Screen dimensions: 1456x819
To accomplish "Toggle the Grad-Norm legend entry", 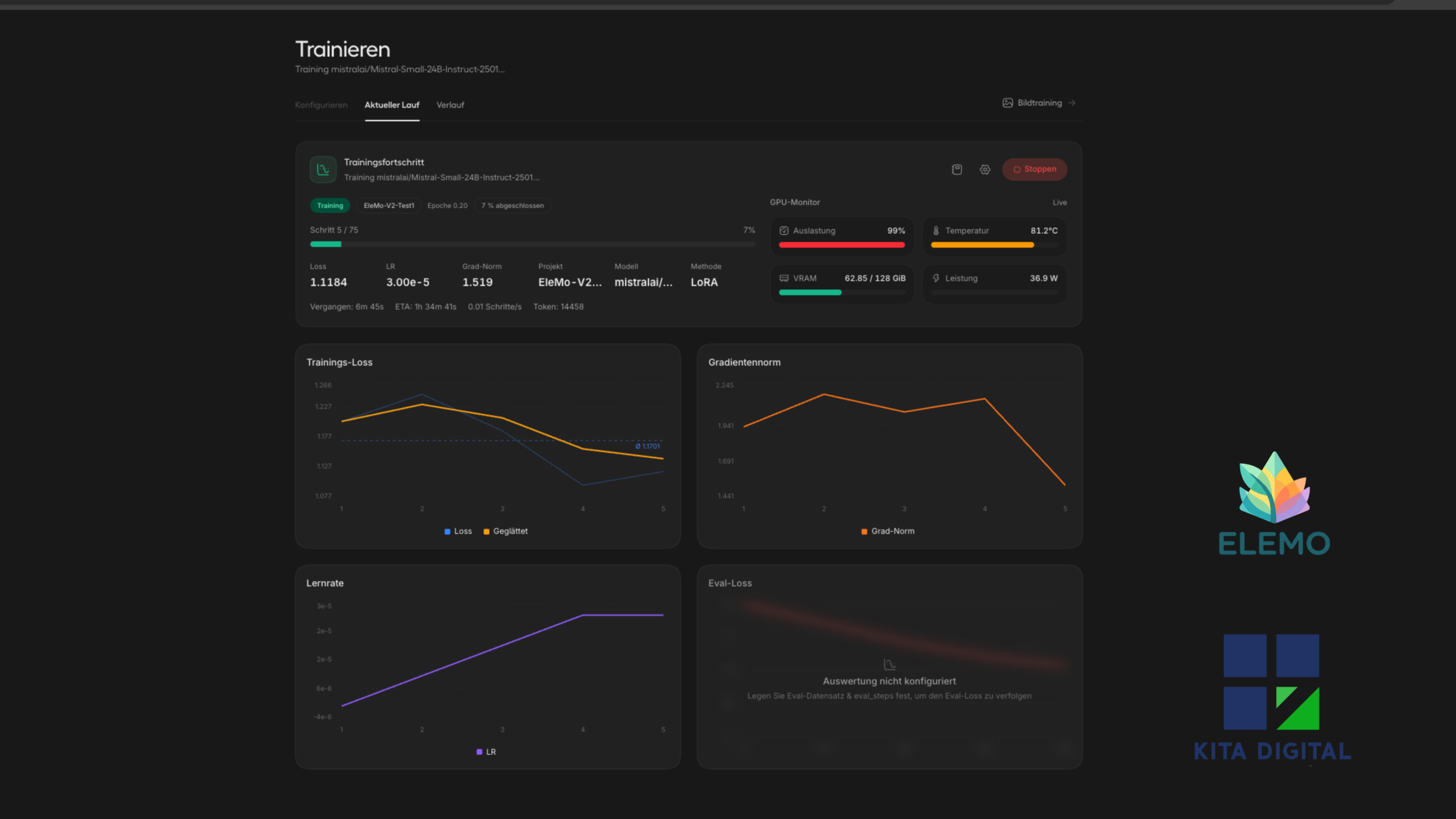I will (888, 531).
